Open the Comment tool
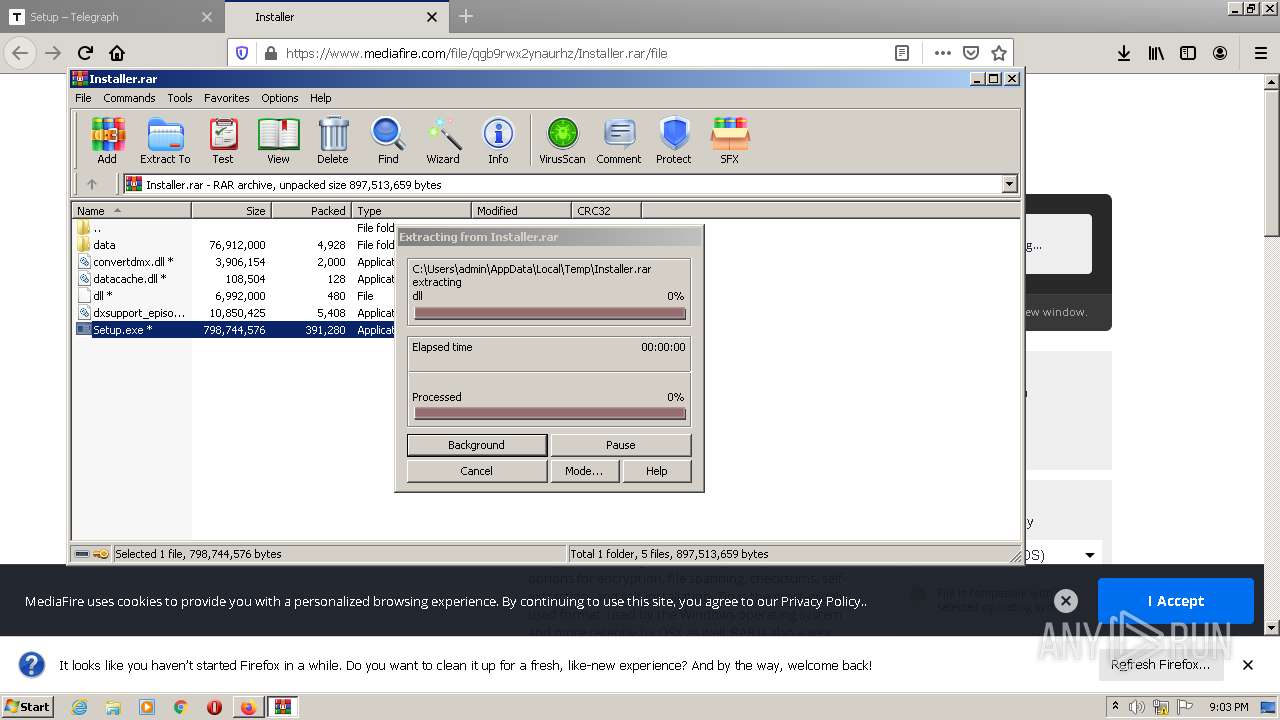 [x=619, y=140]
